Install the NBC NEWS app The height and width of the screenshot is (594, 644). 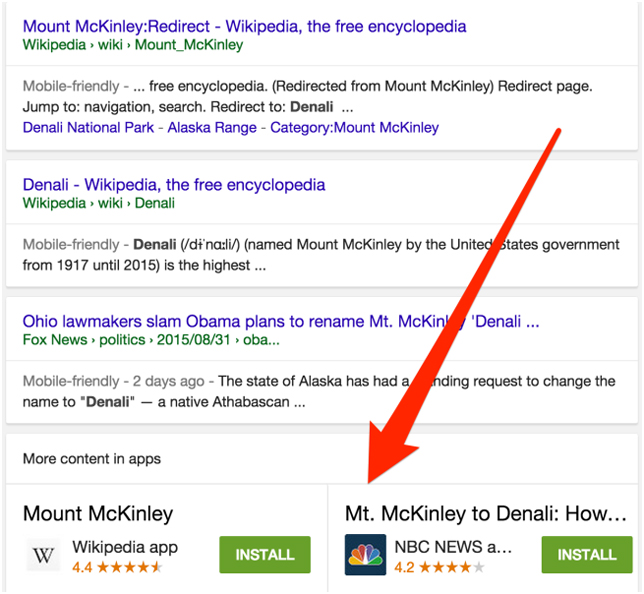point(587,555)
